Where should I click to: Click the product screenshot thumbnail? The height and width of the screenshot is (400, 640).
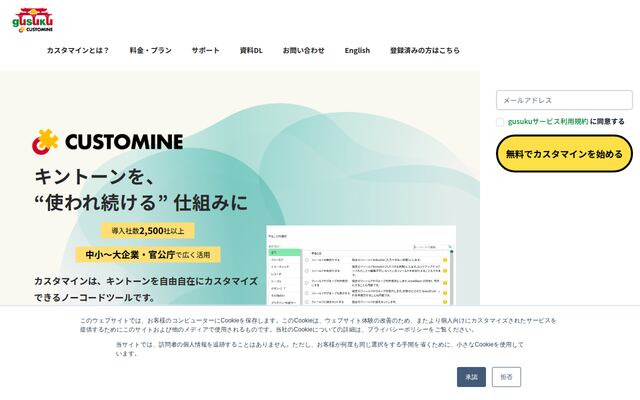point(361,265)
